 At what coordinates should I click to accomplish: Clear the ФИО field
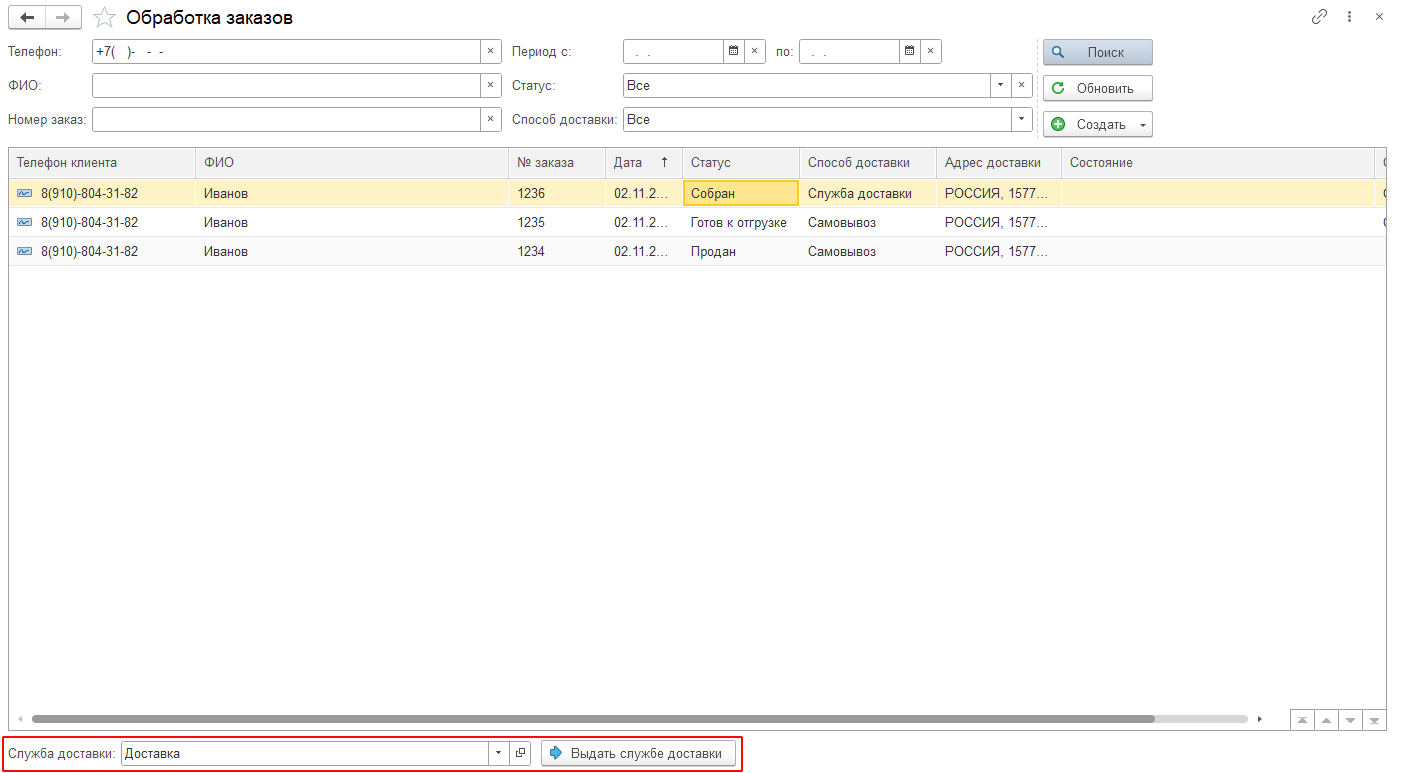pyautogui.click(x=491, y=85)
